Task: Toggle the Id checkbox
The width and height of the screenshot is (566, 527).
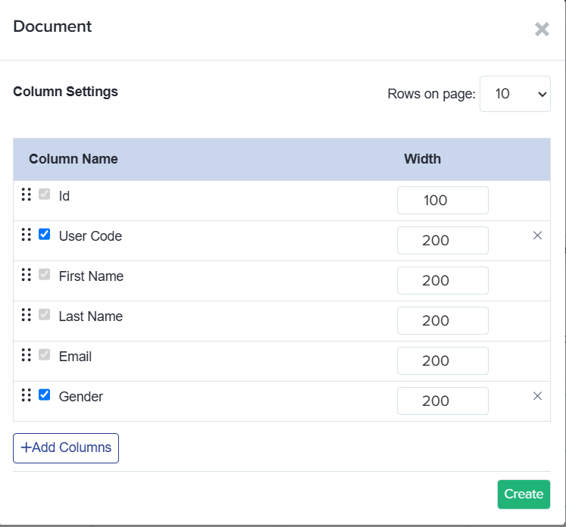Action: click(44, 194)
